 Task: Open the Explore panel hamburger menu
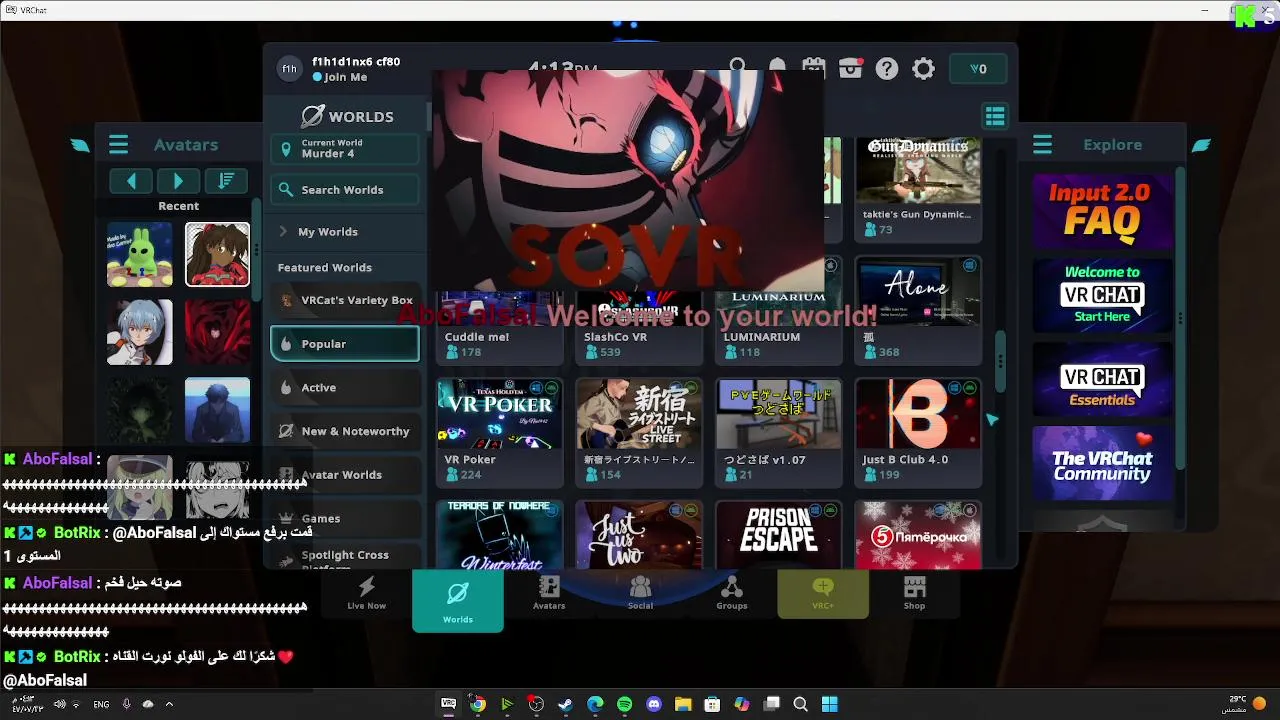(1042, 145)
